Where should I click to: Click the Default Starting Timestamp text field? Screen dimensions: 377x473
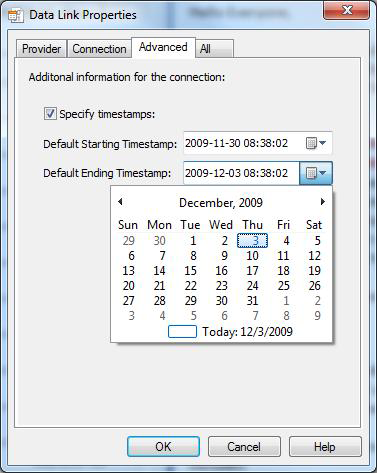(x=242, y=143)
